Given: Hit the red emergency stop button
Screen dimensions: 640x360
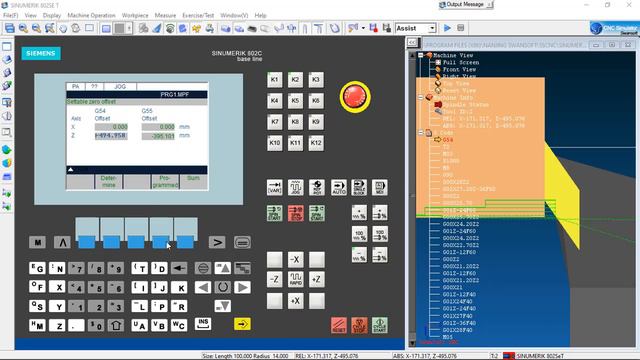Looking at the screenshot, I should (355, 97).
